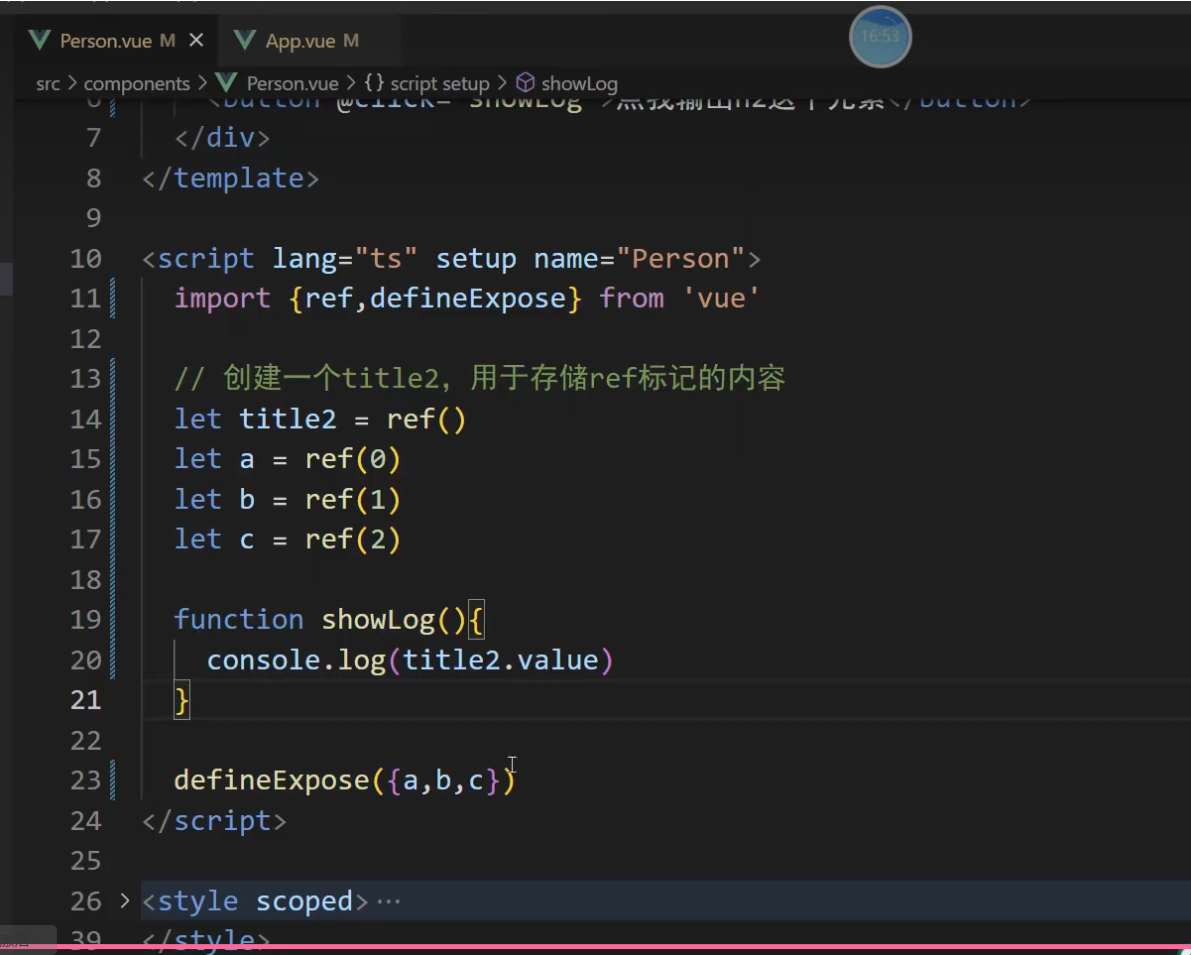This screenshot has width=1191, height=955.
Task: Click the style scoped tag on line 26
Action: tap(254, 901)
